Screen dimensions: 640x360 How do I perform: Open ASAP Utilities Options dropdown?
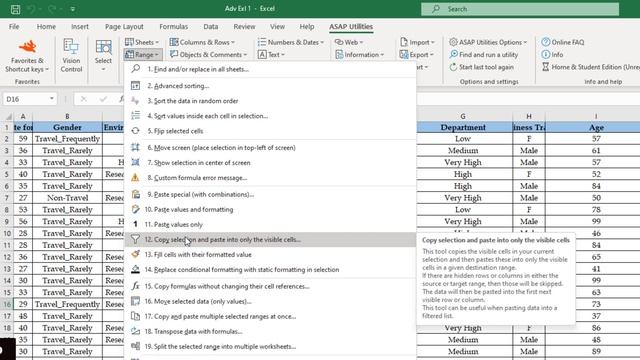488,42
